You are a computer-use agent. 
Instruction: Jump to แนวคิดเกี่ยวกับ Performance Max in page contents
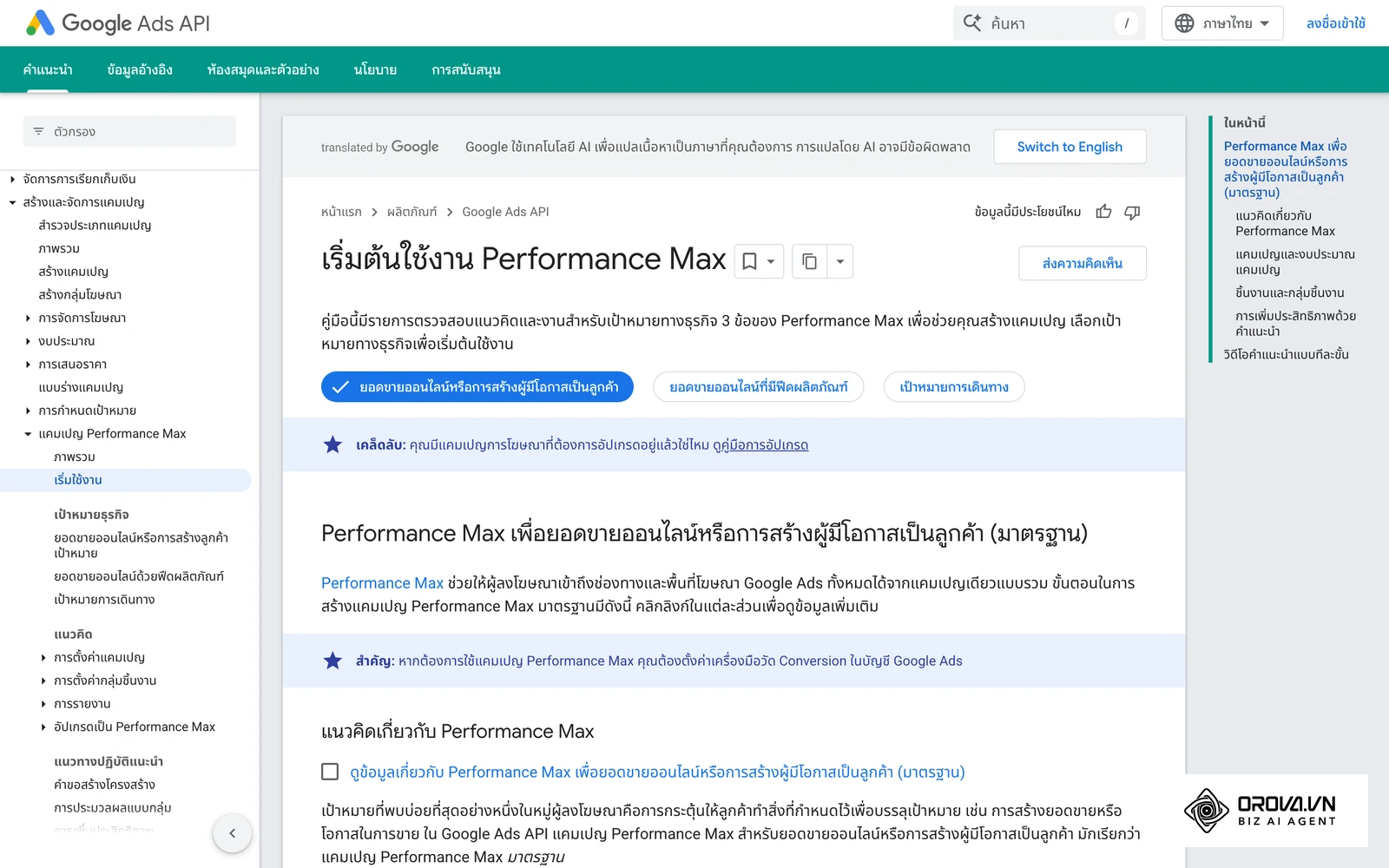point(1285,223)
